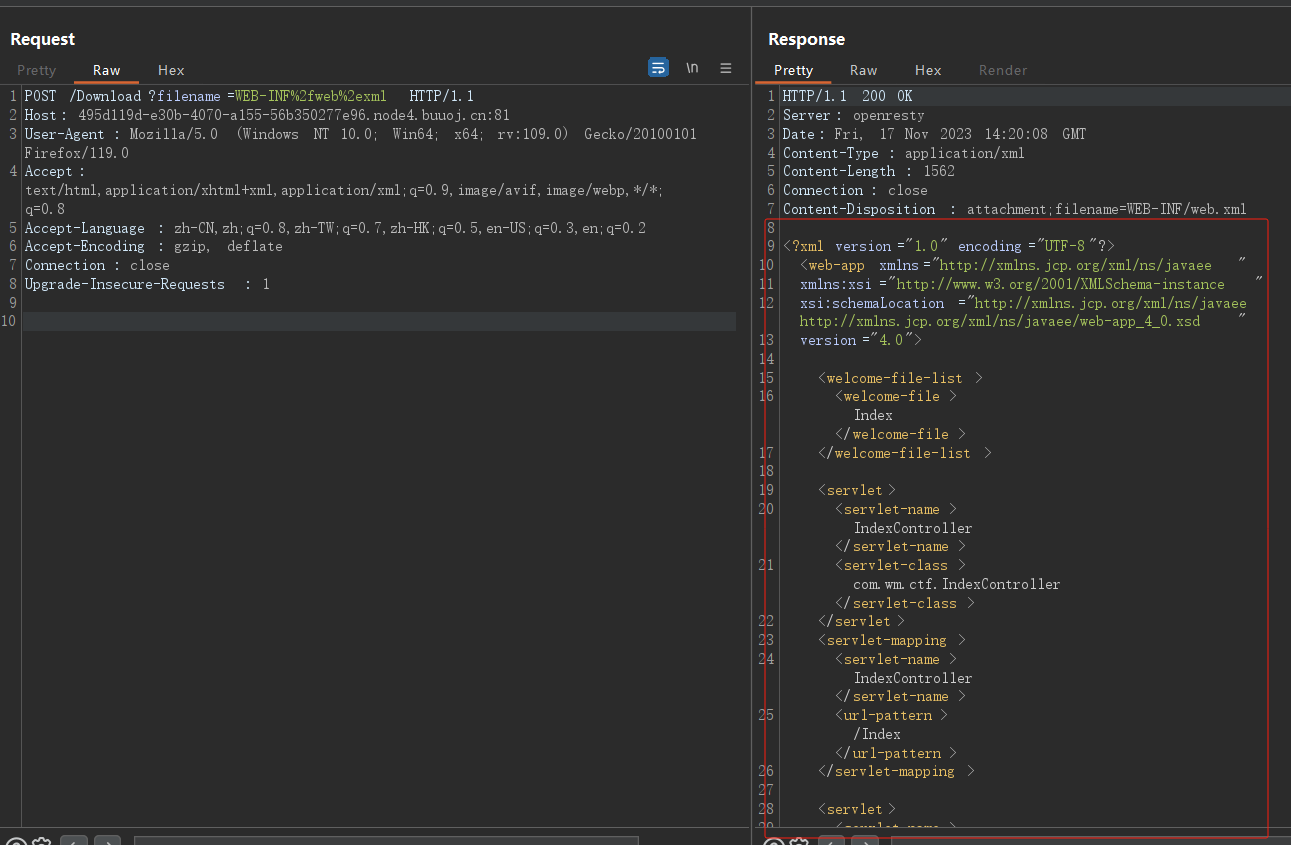Click the User-Agent Mozilla/5.0 header line
Viewport: 1291px width, 845px height.
[361, 134]
